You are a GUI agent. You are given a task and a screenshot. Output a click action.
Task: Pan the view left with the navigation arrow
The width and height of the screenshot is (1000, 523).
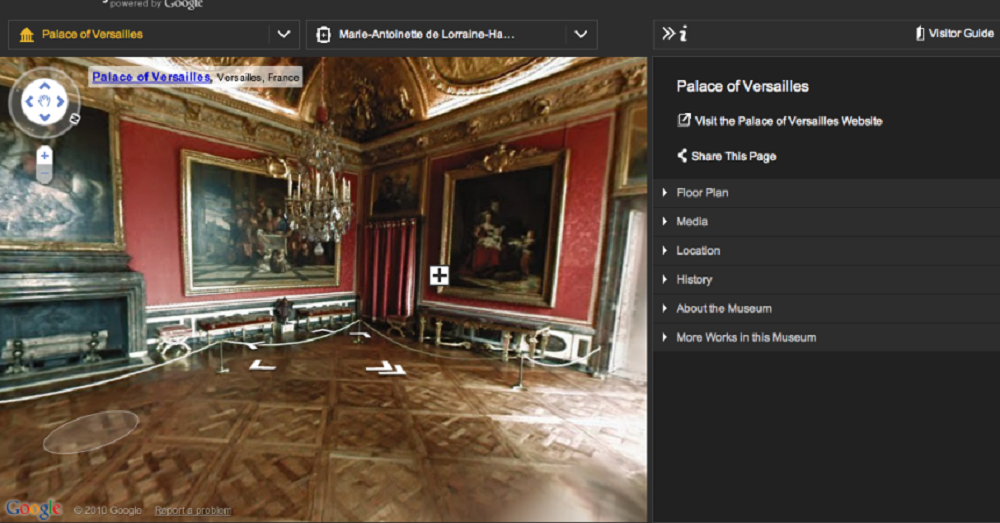click(29, 101)
